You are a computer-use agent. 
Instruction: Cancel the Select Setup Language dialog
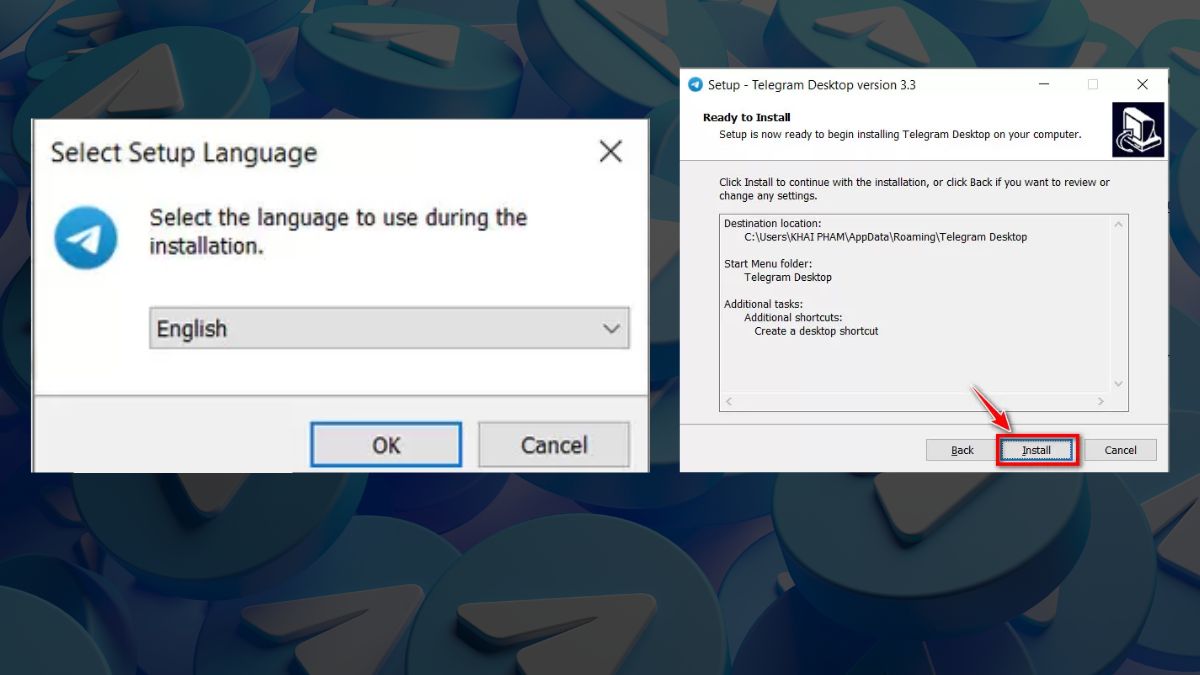[x=554, y=445]
